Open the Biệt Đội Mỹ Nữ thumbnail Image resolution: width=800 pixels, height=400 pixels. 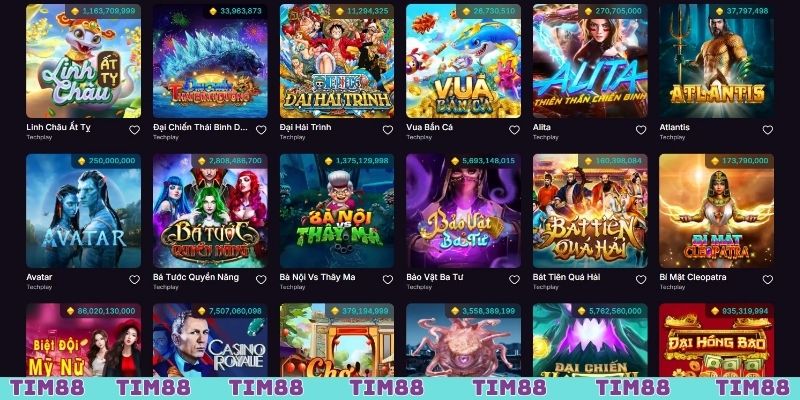point(84,340)
